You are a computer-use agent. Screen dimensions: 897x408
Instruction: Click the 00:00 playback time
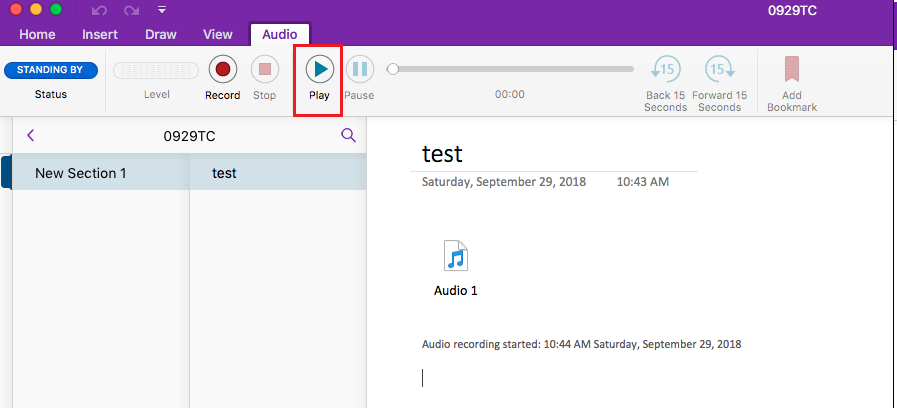pos(510,94)
